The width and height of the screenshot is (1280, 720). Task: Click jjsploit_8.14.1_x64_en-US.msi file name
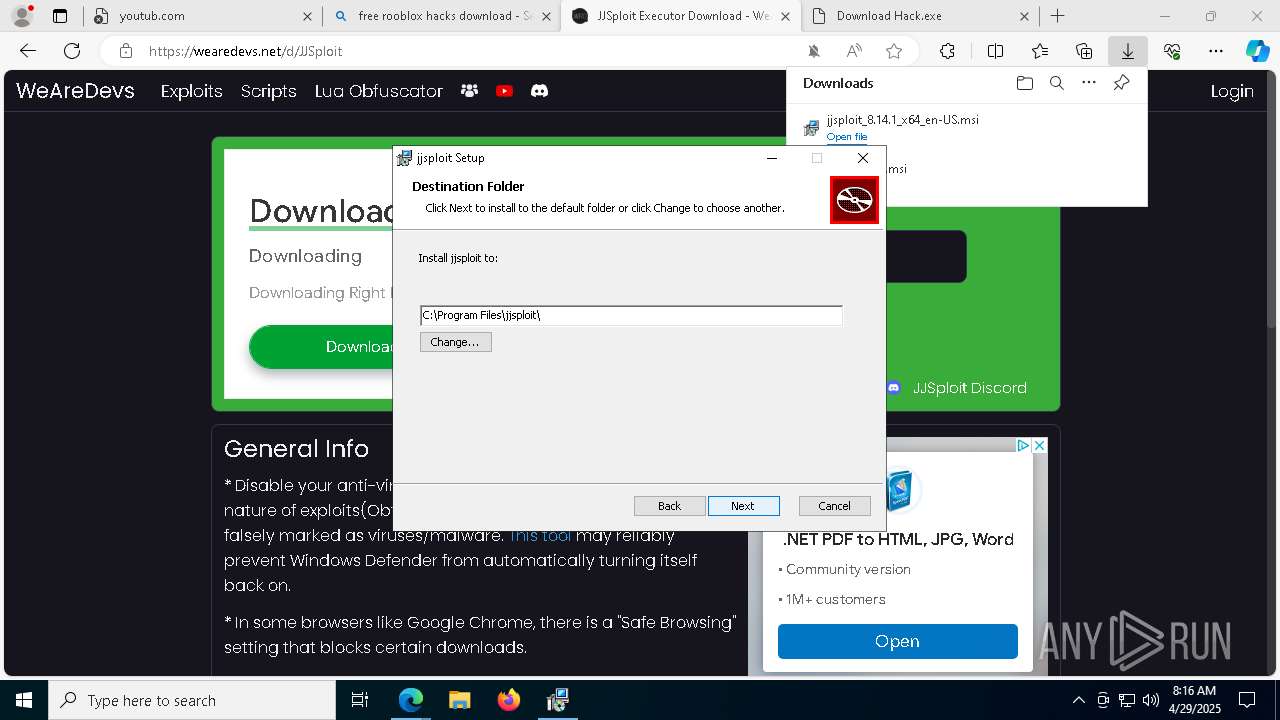pos(902,119)
